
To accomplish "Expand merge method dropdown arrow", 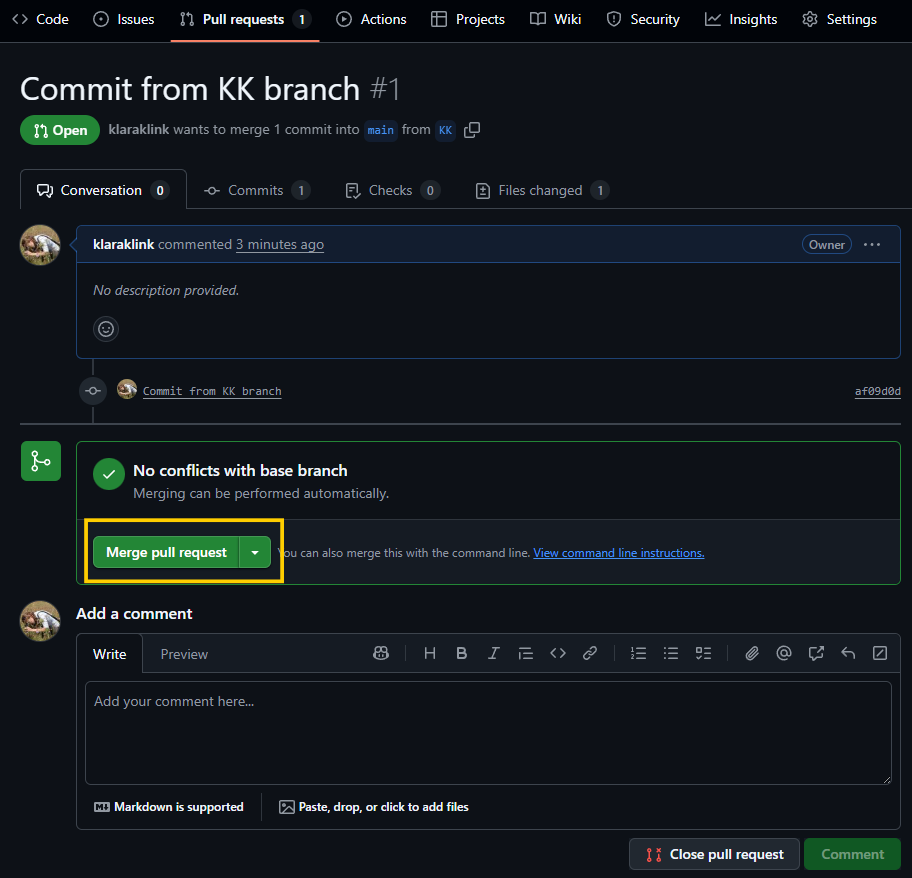I will point(255,552).
